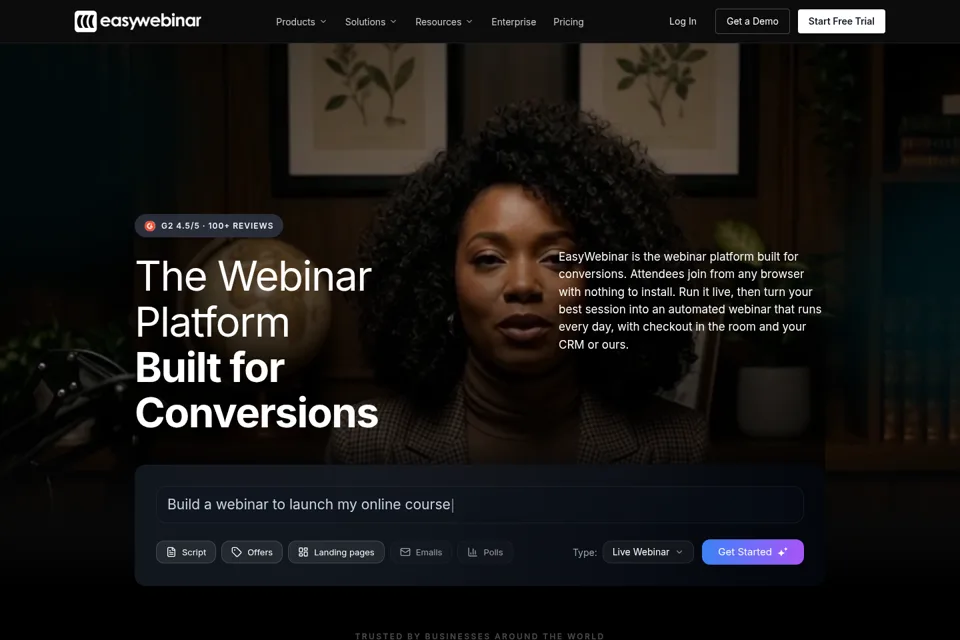Click the G2 badge logo icon
This screenshot has width=960, height=640.
[150, 226]
